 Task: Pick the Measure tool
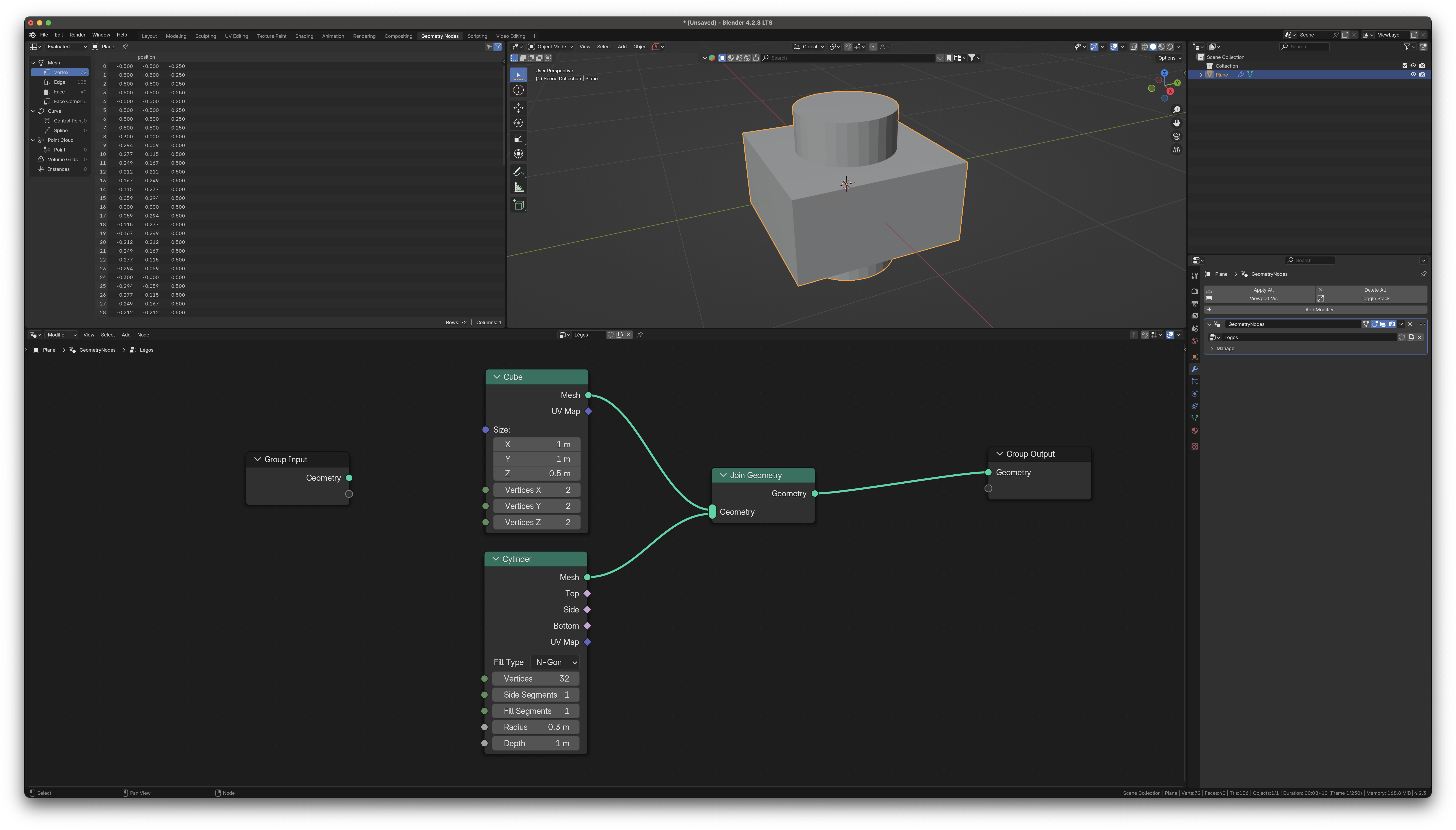click(x=518, y=187)
